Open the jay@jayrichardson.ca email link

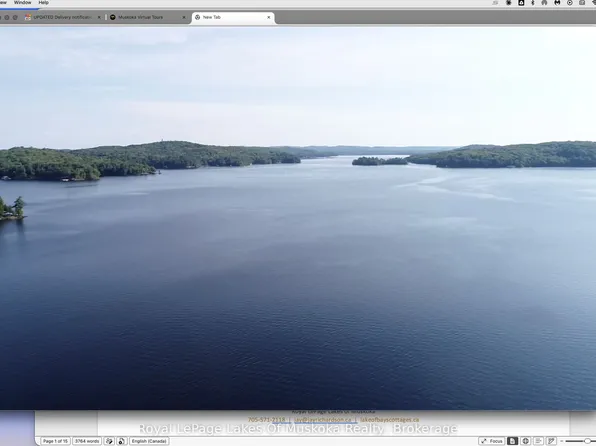pos(323,420)
